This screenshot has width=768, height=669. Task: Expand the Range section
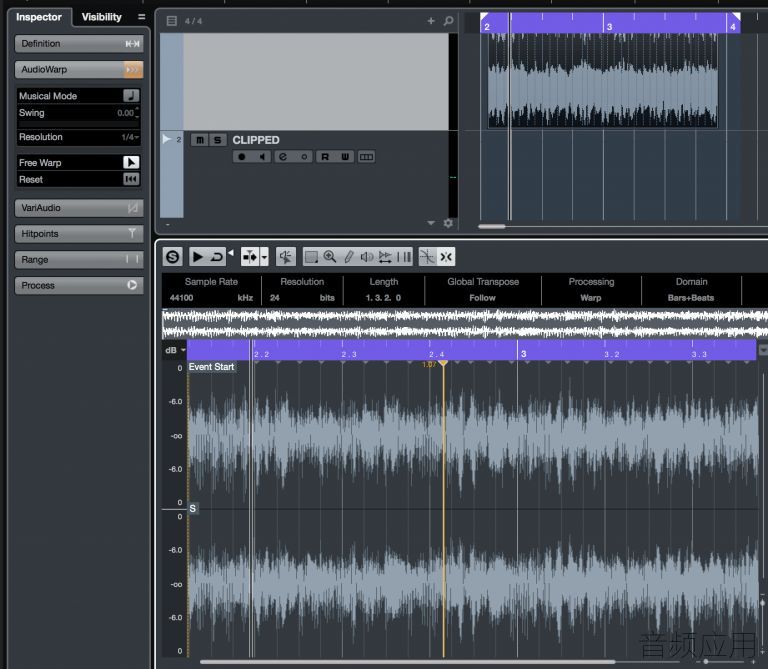pyautogui.click(x=79, y=260)
